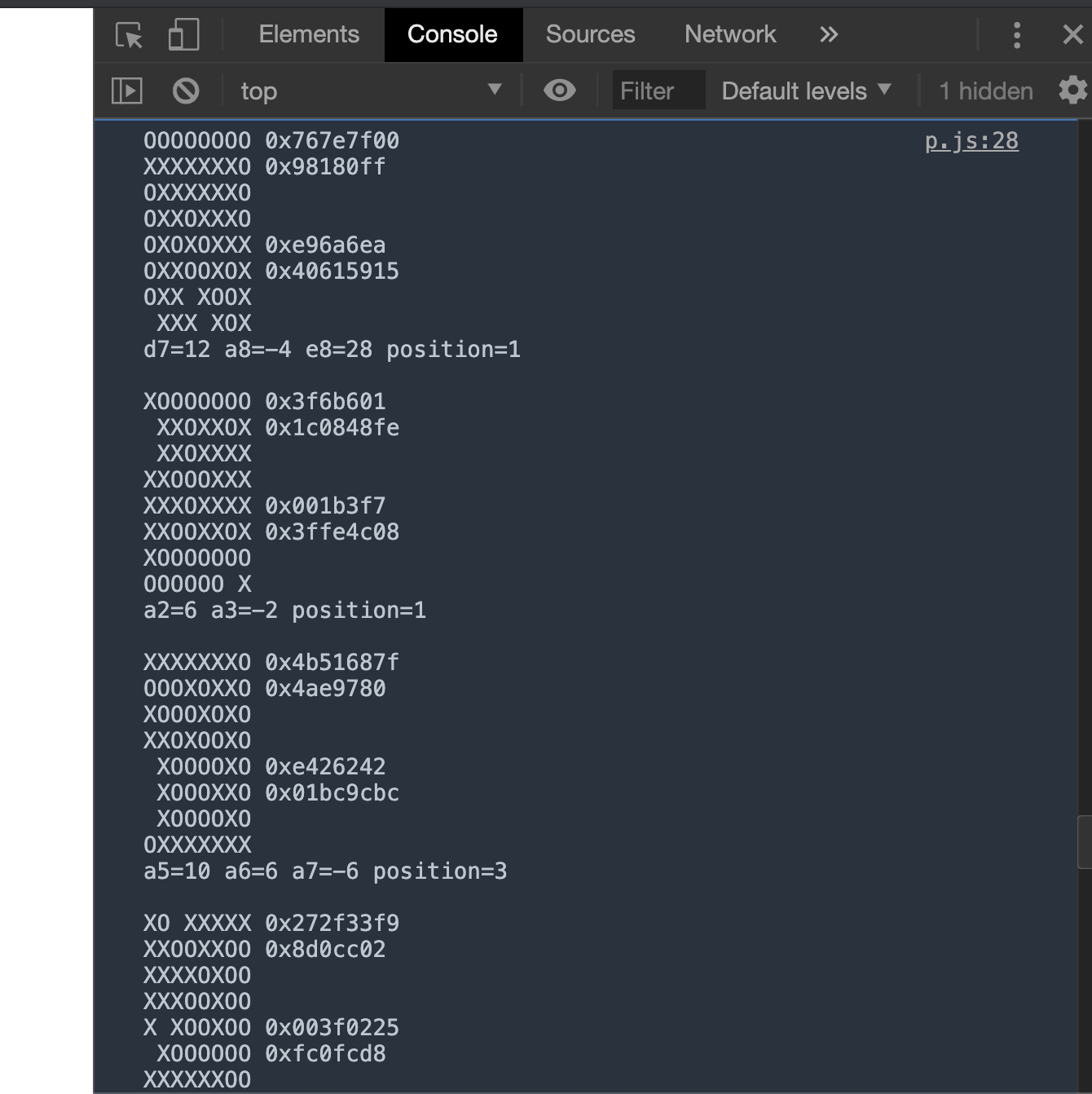Click the line with 0x003f0225

pos(271,1028)
